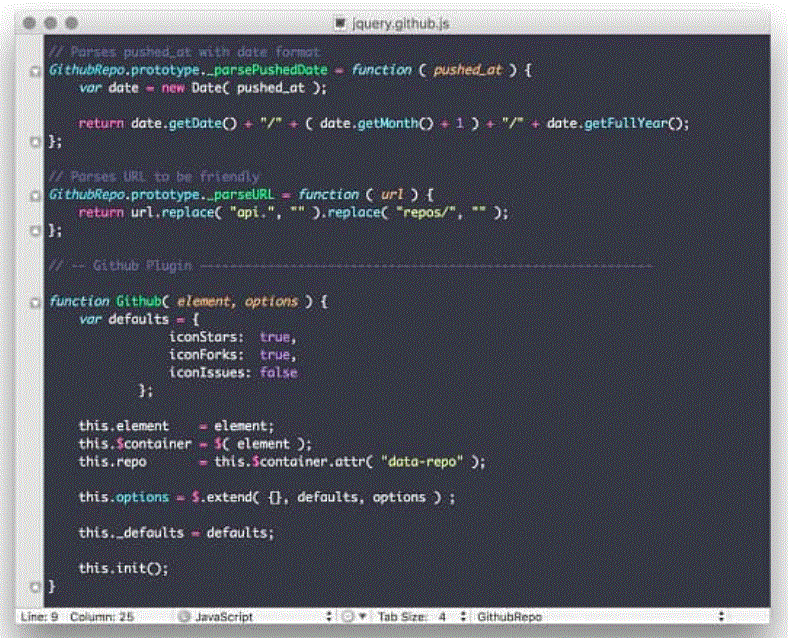The width and height of the screenshot is (788, 638).
Task: Click 'pushed_at' parameter in function signature
Action: pyautogui.click(x=468, y=70)
